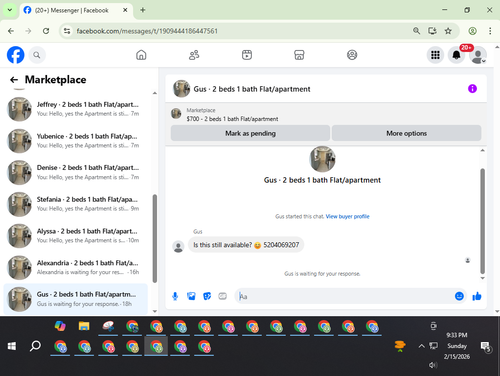Close the Messenger Facebook tab

(125, 10)
